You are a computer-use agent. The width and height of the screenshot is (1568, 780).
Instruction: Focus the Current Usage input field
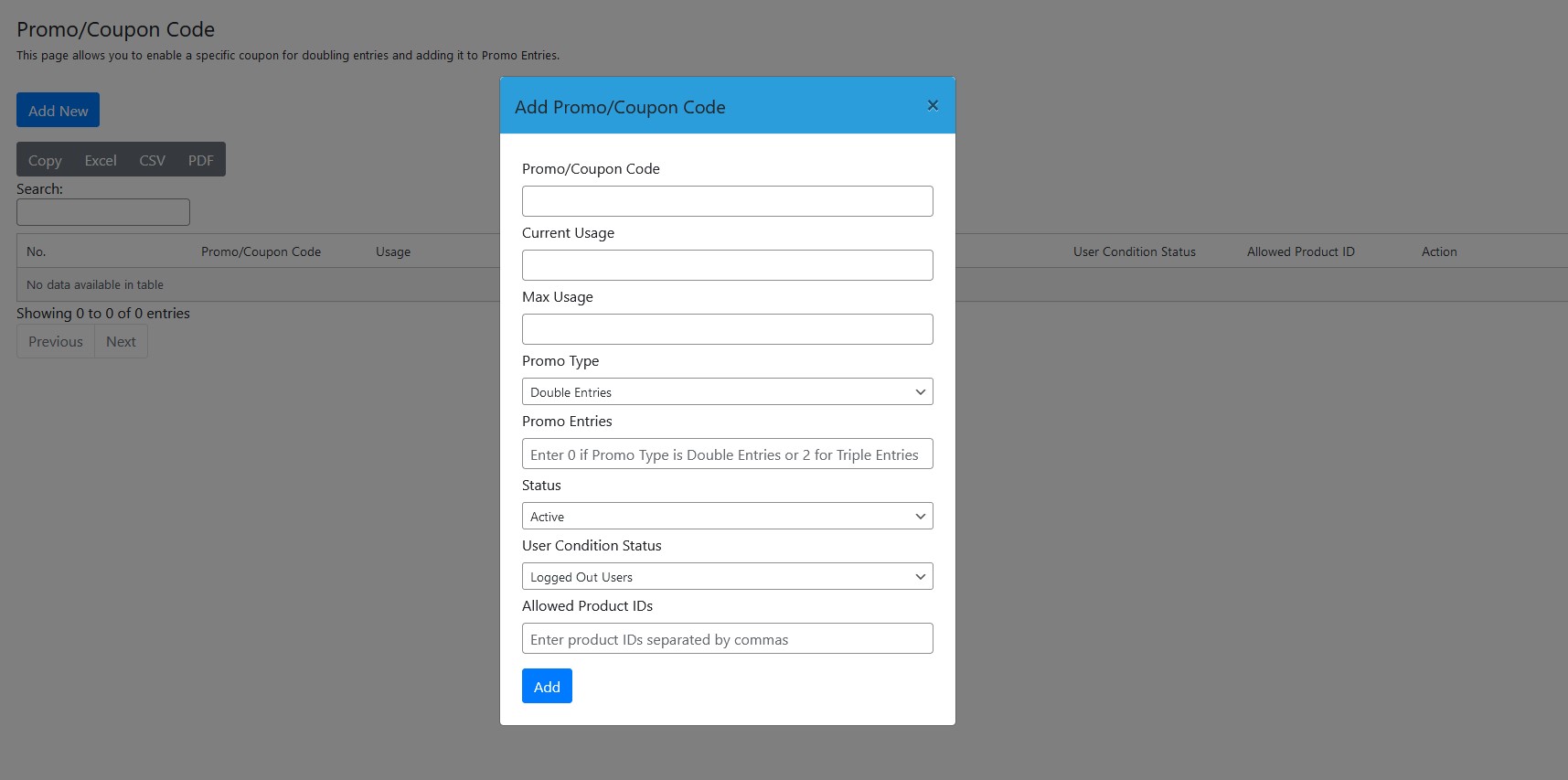(x=727, y=265)
